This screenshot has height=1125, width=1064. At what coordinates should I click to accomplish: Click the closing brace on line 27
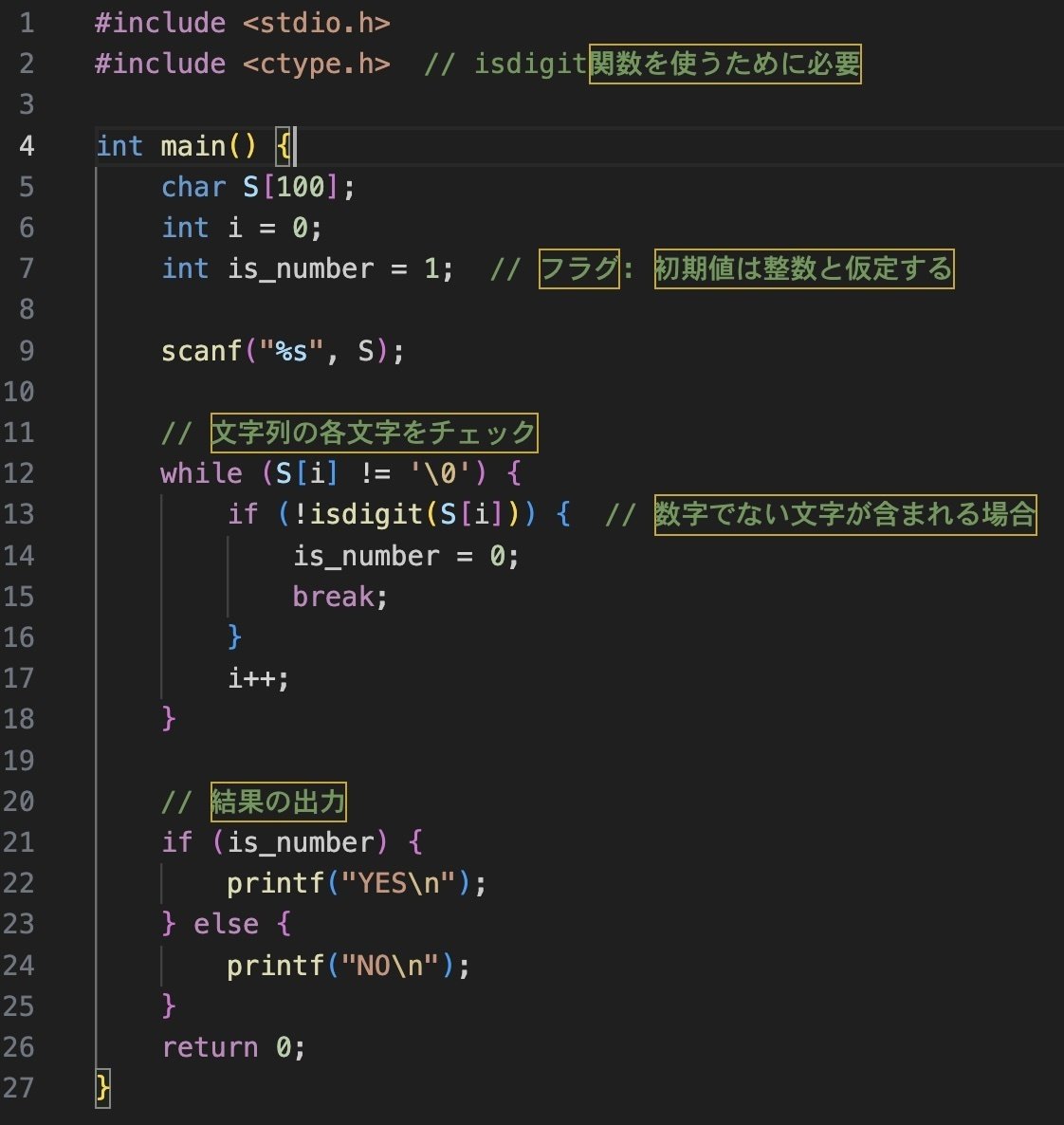coord(103,1088)
